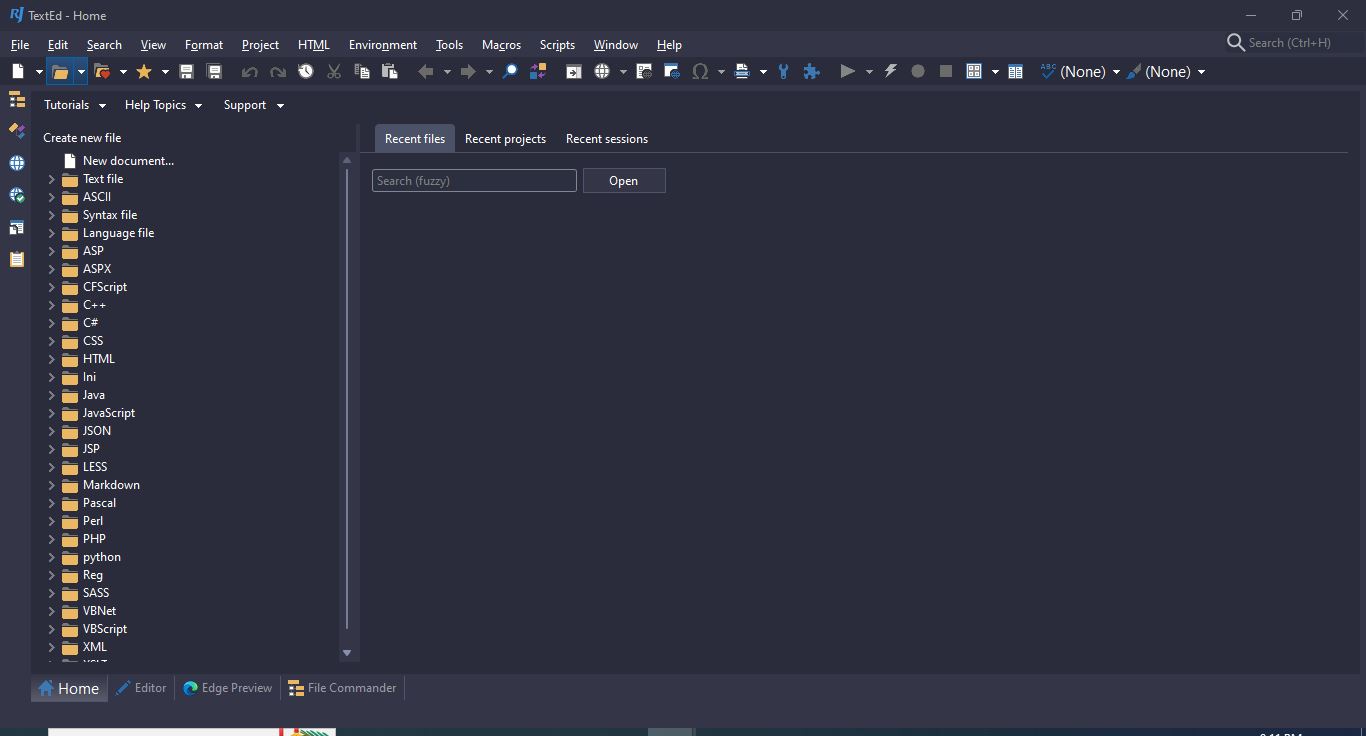The image size is (1366, 736).
Task: Click the star bookmark toolbar icon
Action: (x=144, y=72)
